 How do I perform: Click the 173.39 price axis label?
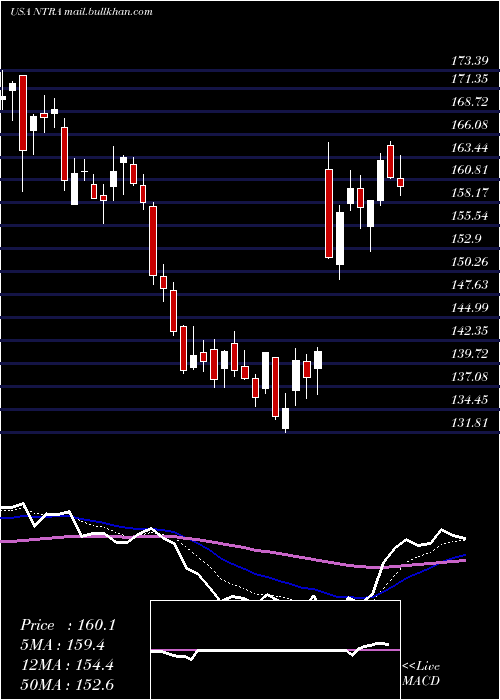pyautogui.click(x=470, y=60)
